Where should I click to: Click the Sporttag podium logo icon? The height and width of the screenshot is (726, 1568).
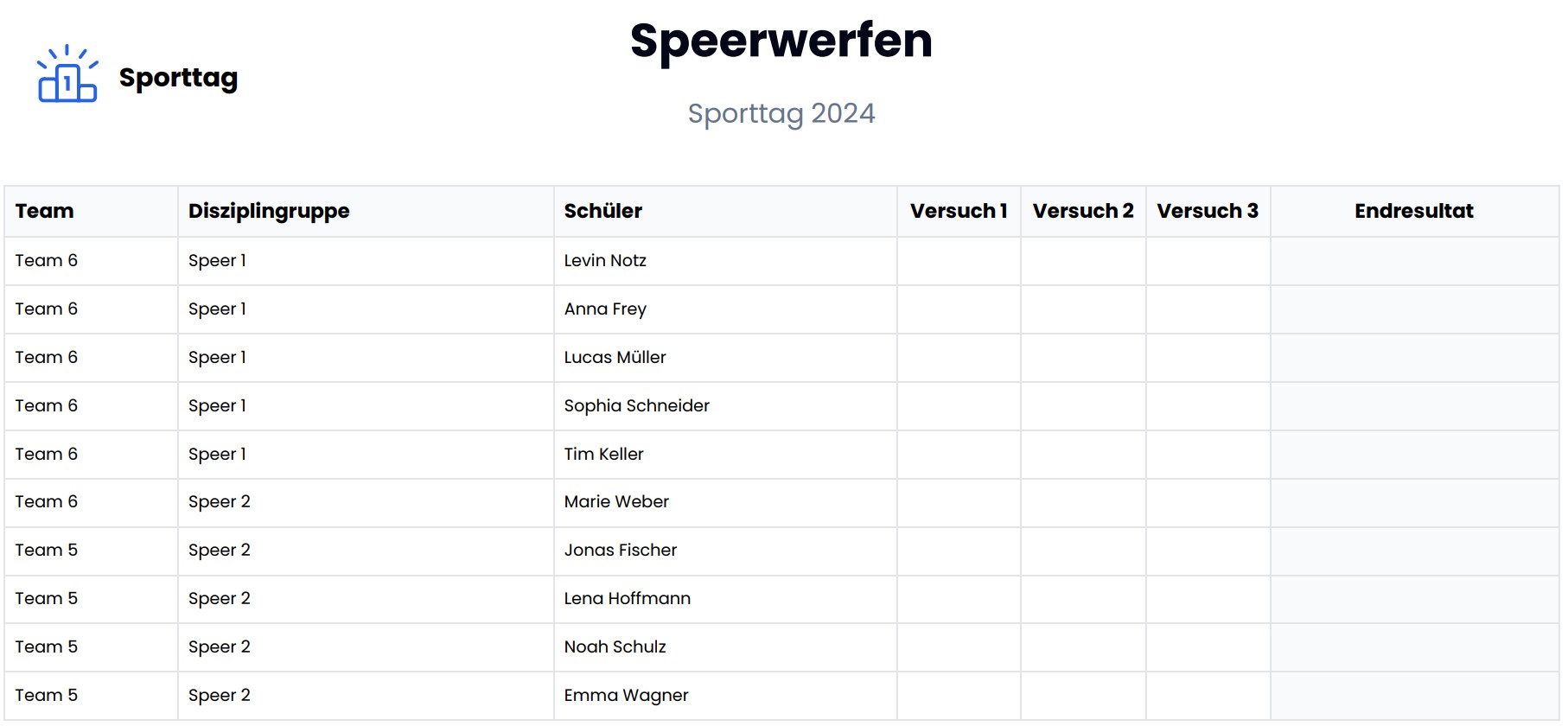67,75
